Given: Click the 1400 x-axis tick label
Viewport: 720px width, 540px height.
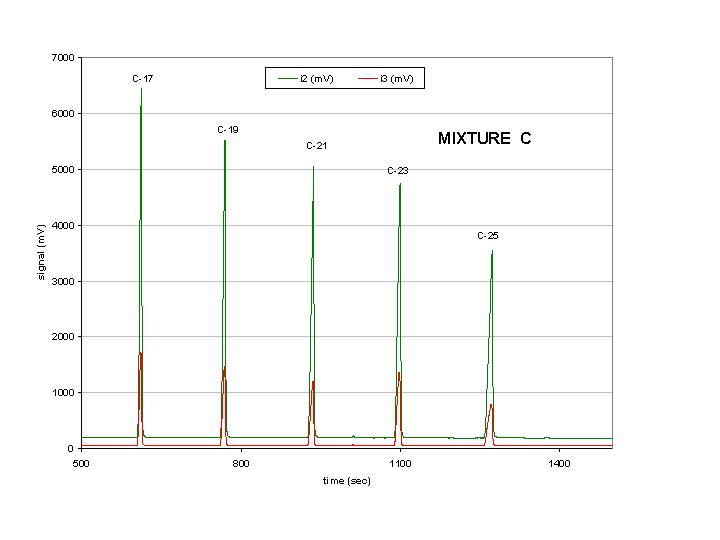Looking at the screenshot, I should [559, 463].
